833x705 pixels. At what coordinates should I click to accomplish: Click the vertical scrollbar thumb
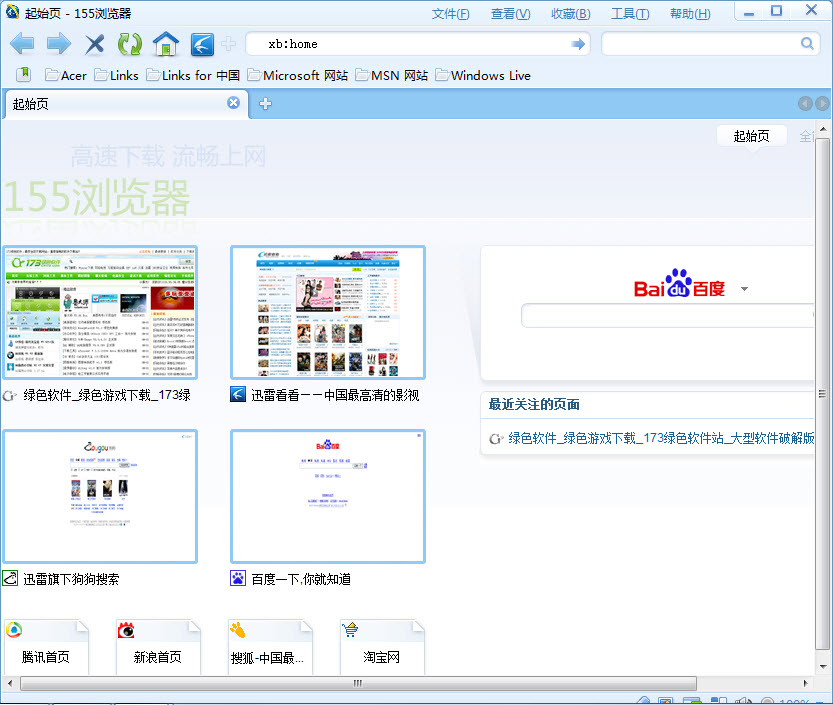(822, 394)
